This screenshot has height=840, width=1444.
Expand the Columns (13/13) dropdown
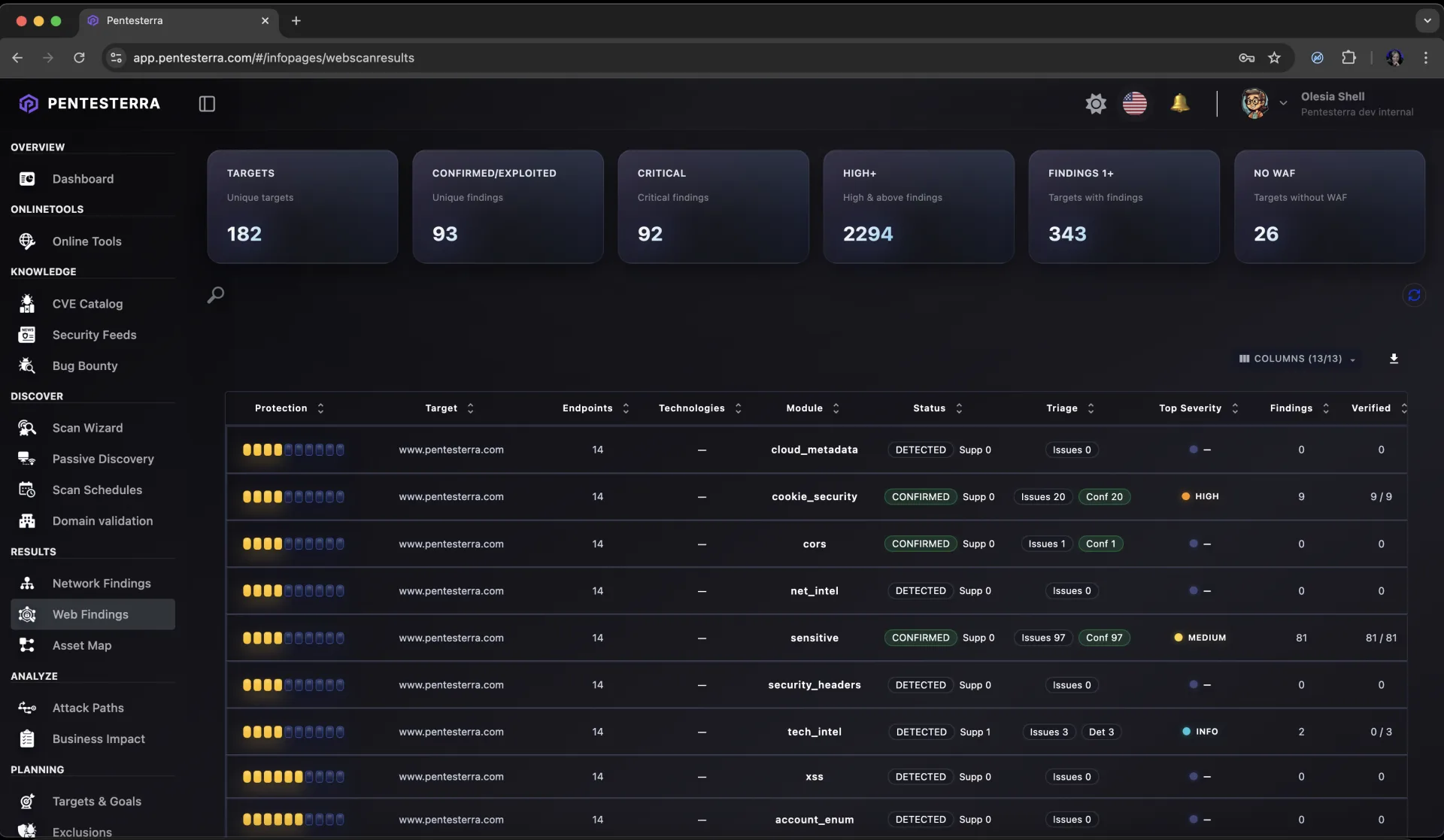1297,359
